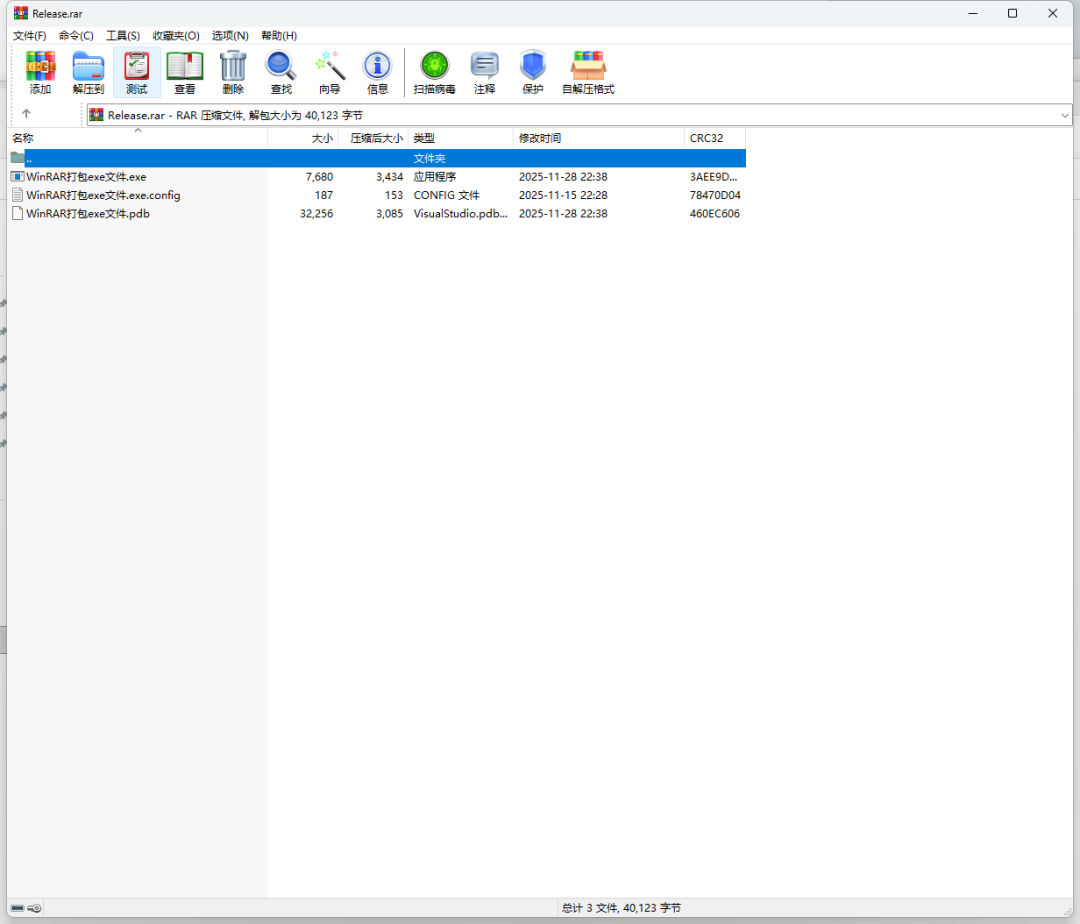Click the parent folder '..' icon
This screenshot has height=924, width=1080.
point(17,158)
